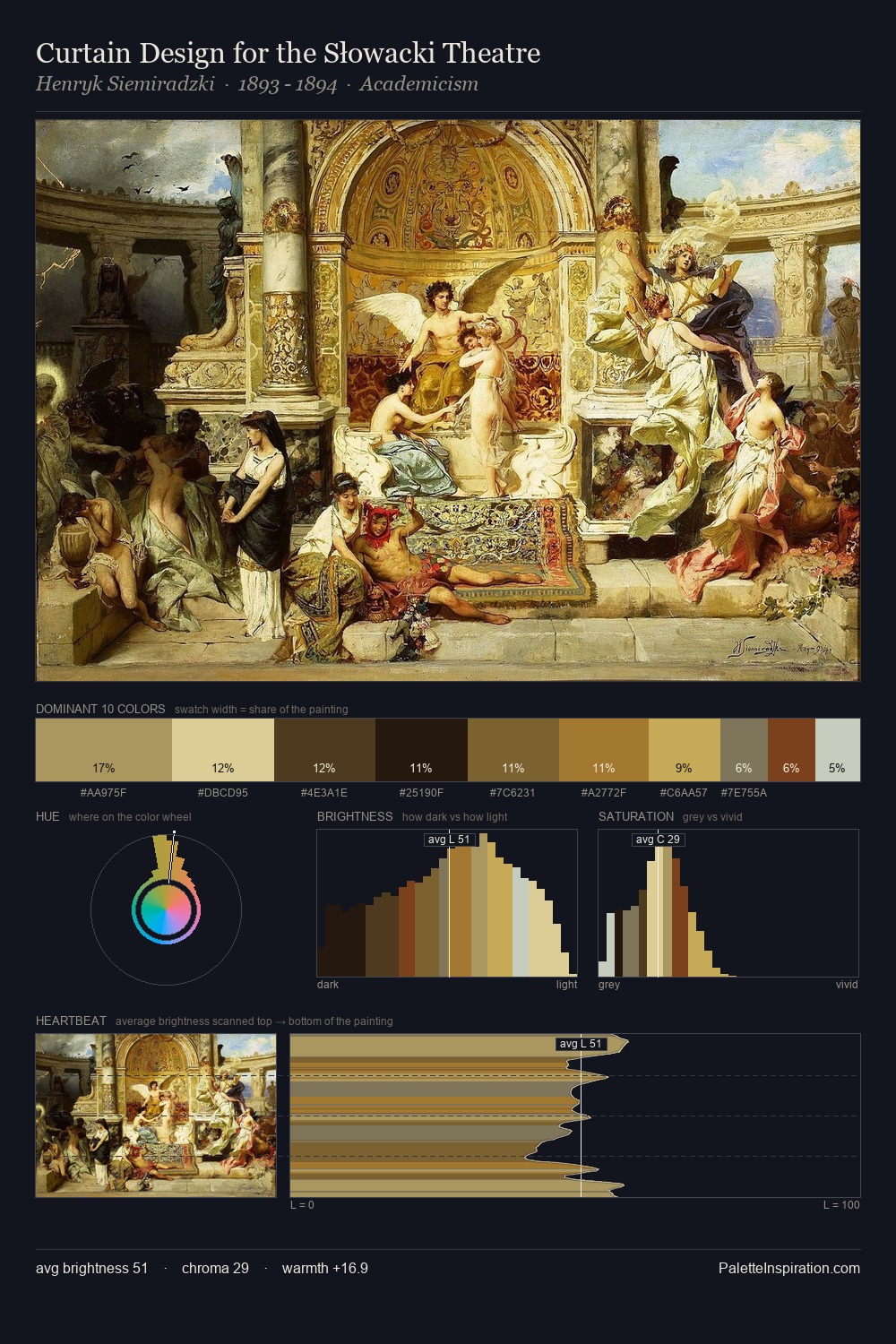Click the DOMINANT 10 COLORS heading
Screen dimensions: 896x1344
(x=100, y=709)
